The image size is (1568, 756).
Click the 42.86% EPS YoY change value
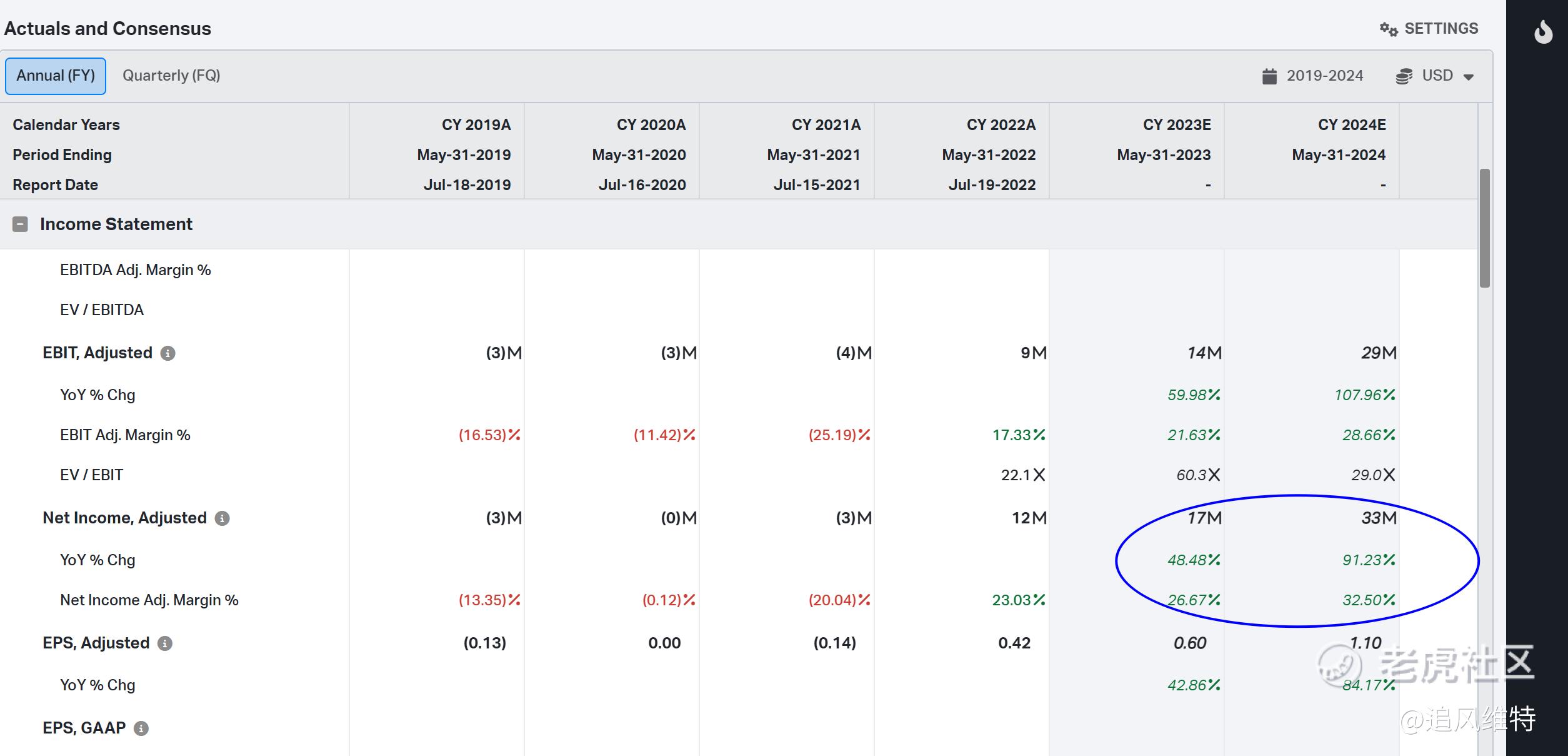1194,685
